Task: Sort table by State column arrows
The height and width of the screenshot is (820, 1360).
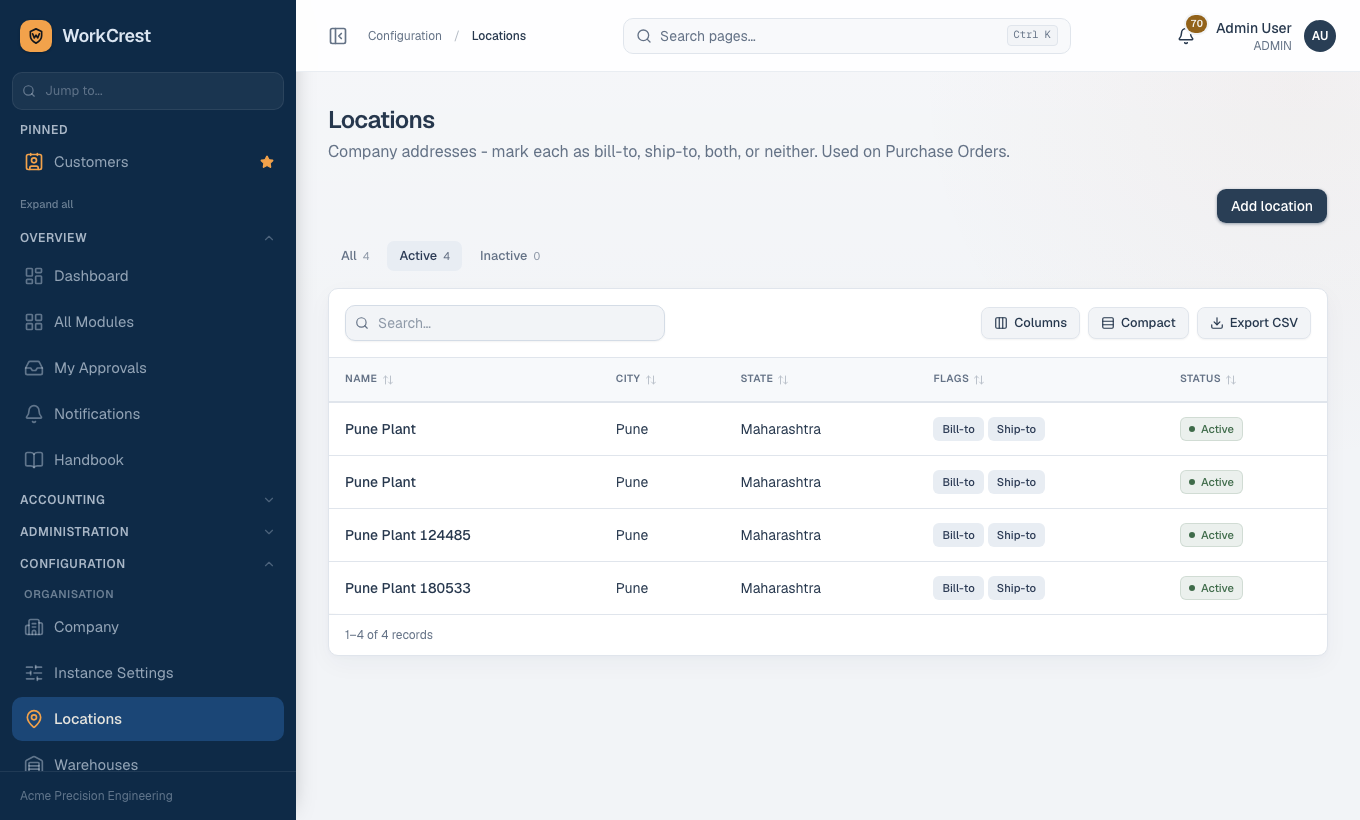Action: tap(783, 380)
